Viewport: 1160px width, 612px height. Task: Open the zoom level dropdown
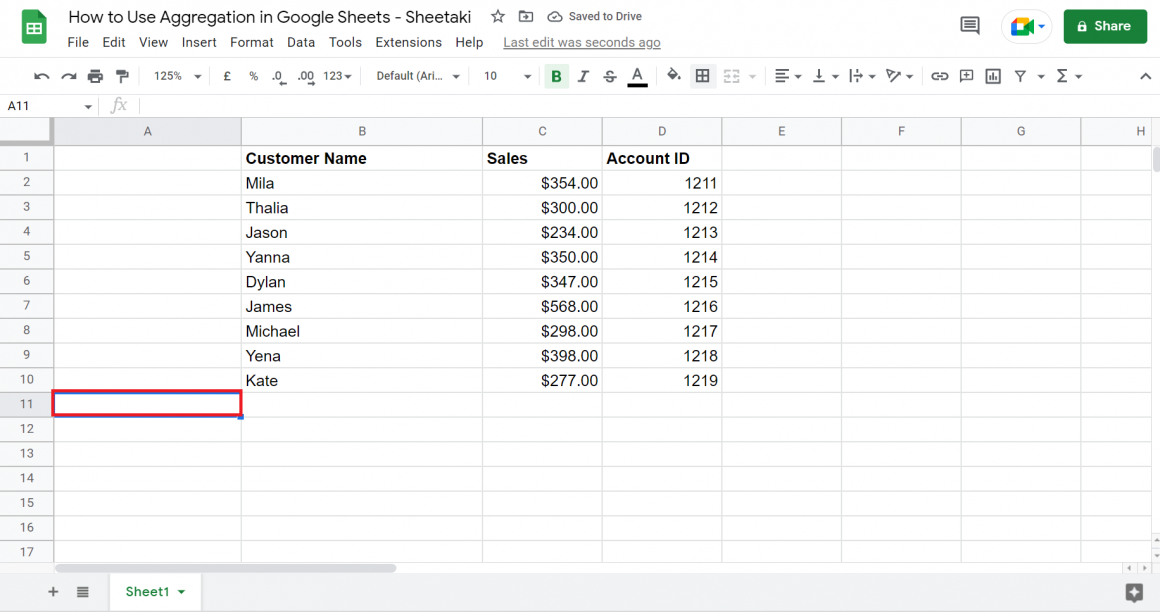[175, 76]
